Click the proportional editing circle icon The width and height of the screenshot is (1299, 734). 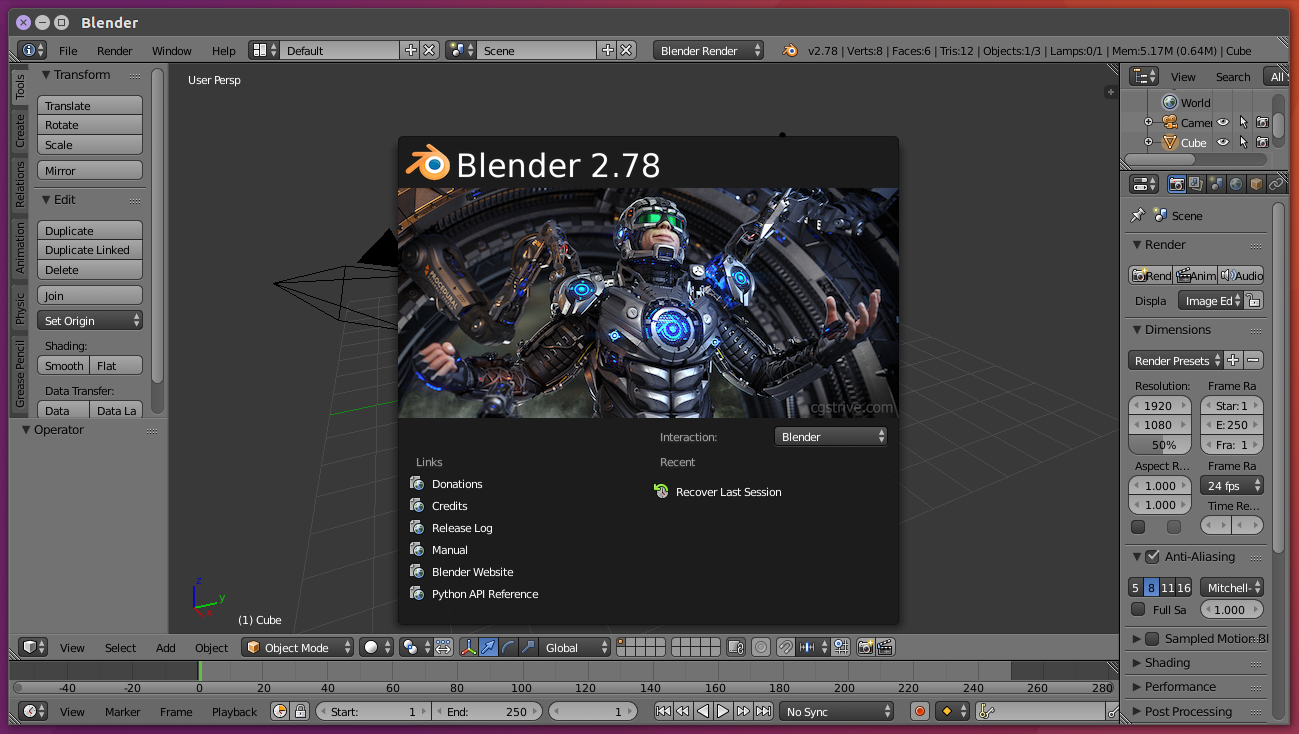pyautogui.click(x=760, y=647)
